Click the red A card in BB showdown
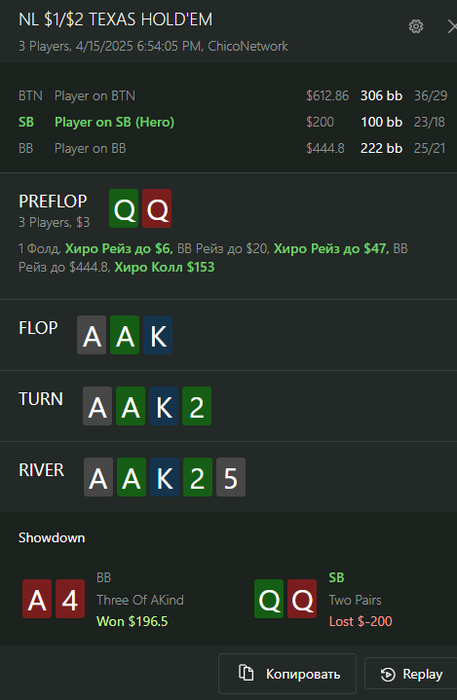Image resolution: width=457 pixels, height=700 pixels. pyautogui.click(x=37, y=599)
